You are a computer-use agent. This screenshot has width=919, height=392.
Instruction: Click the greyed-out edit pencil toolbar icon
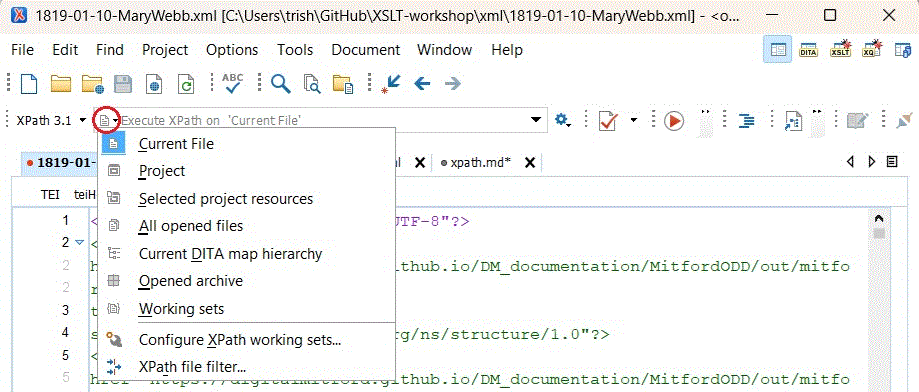click(x=857, y=121)
